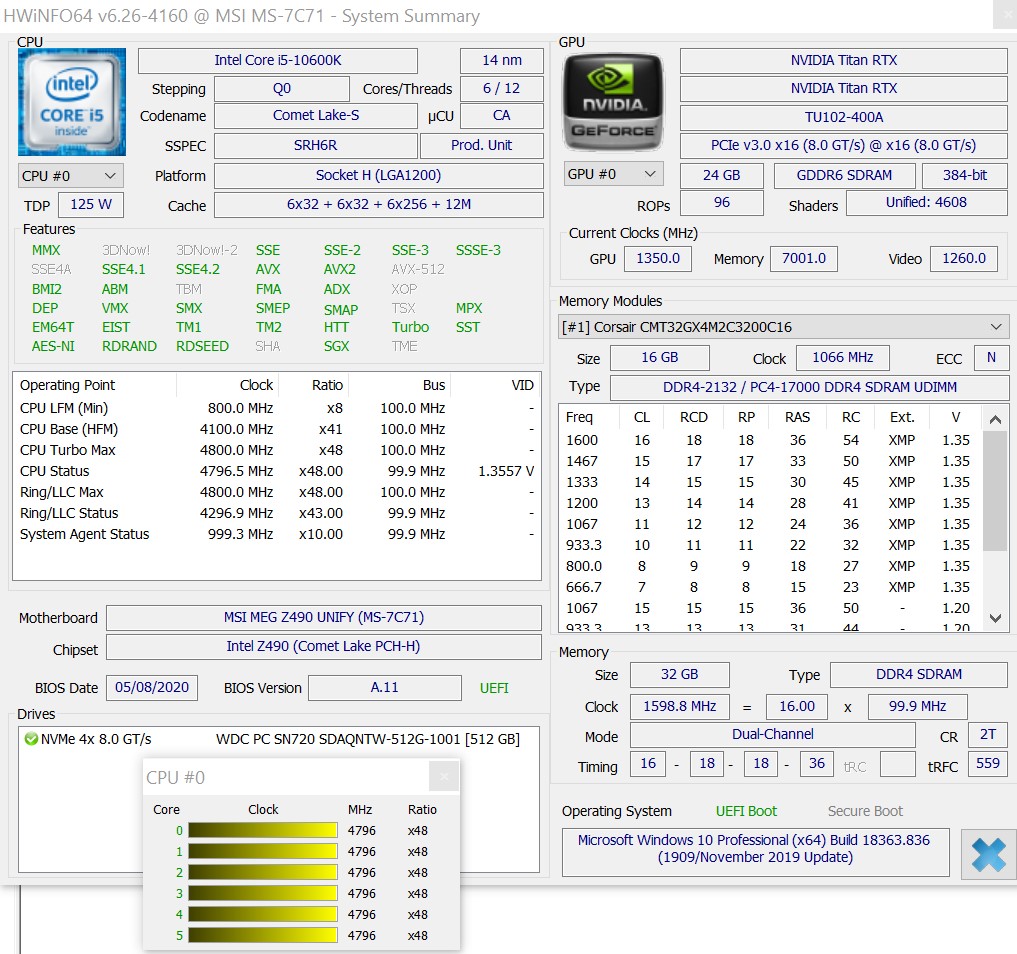The image size is (1017, 954).
Task: Click the GDDR6 SDRAM field
Action: click(844, 175)
